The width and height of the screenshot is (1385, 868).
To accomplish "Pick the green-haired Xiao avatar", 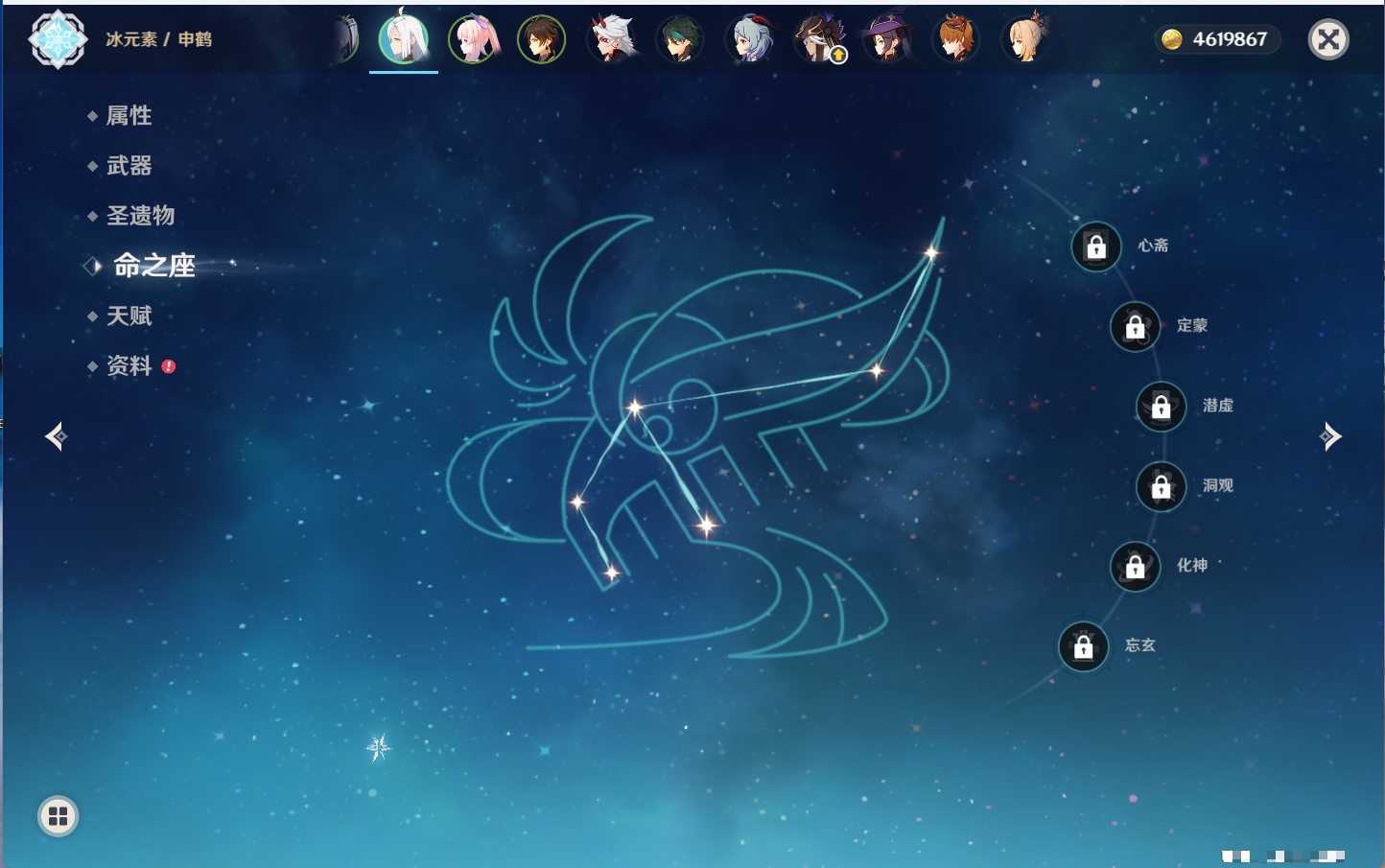I will [x=680, y=39].
